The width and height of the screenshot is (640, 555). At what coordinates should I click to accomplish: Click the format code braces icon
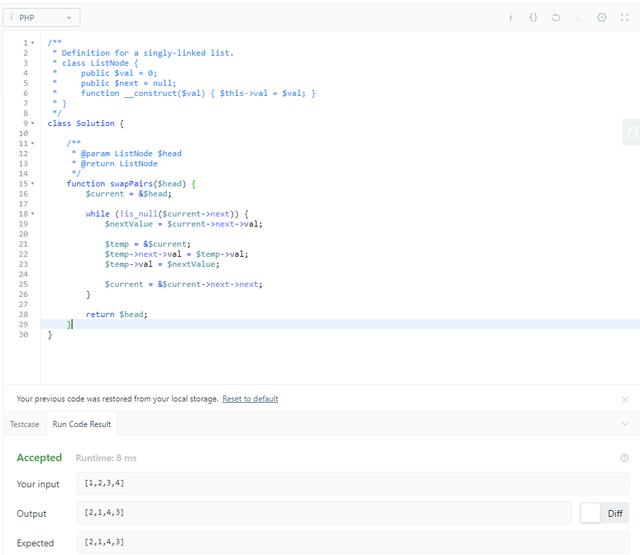click(533, 18)
